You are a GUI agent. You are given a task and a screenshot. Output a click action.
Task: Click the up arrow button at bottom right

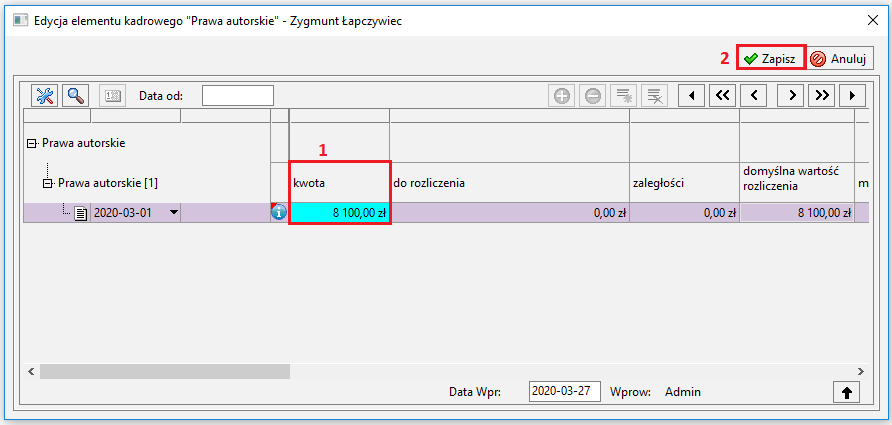pos(846,392)
